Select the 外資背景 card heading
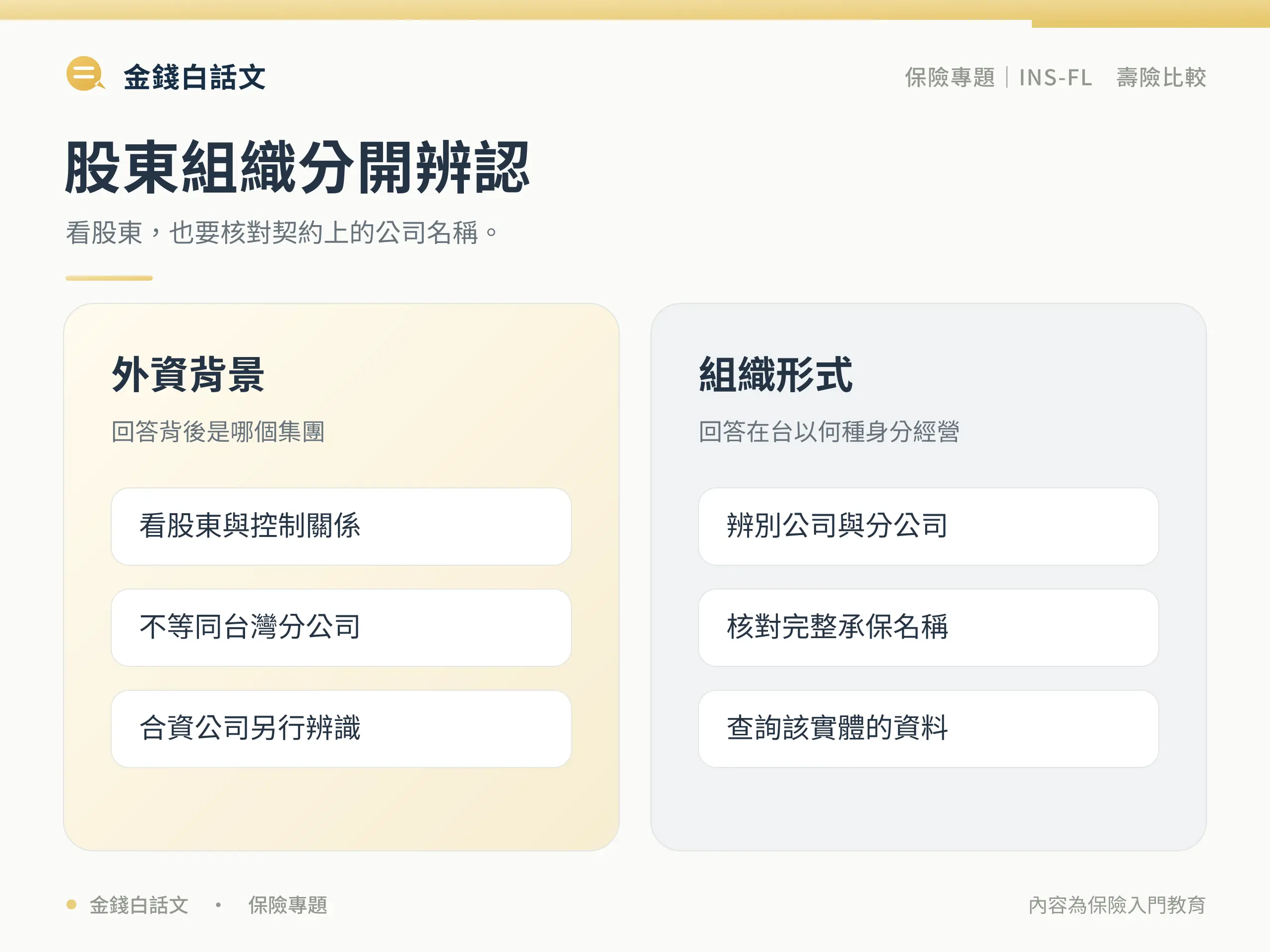 pyautogui.click(x=189, y=374)
